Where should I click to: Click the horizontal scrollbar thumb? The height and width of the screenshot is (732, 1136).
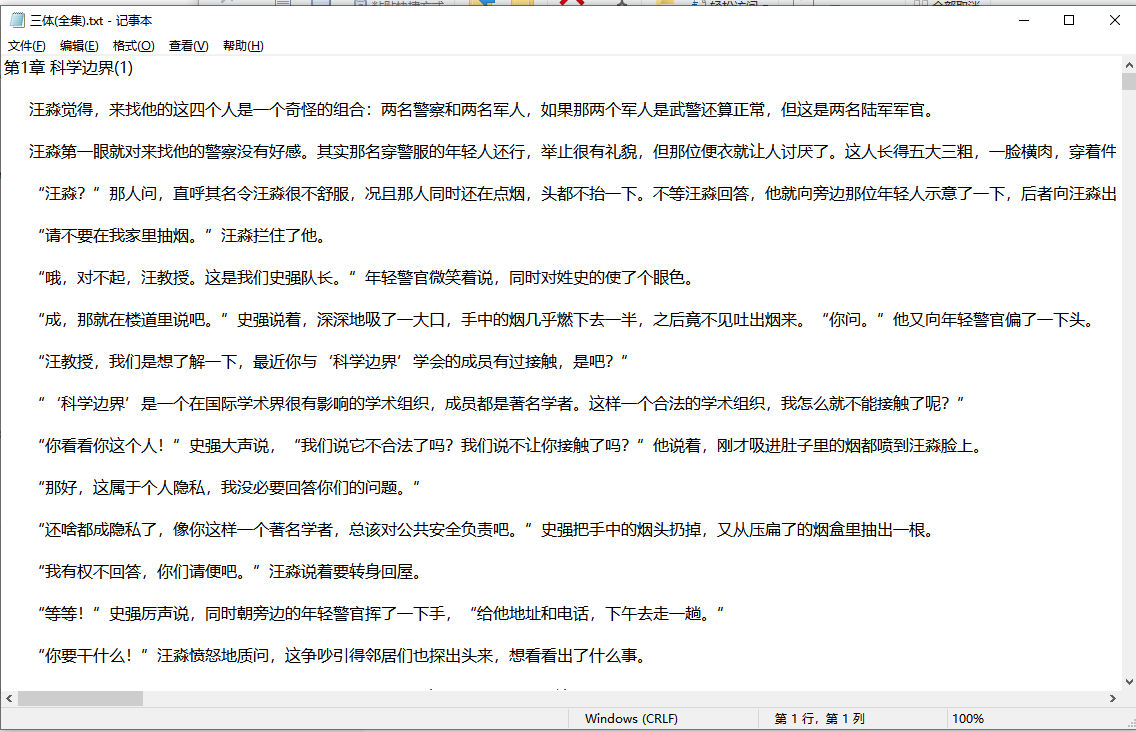(80, 699)
